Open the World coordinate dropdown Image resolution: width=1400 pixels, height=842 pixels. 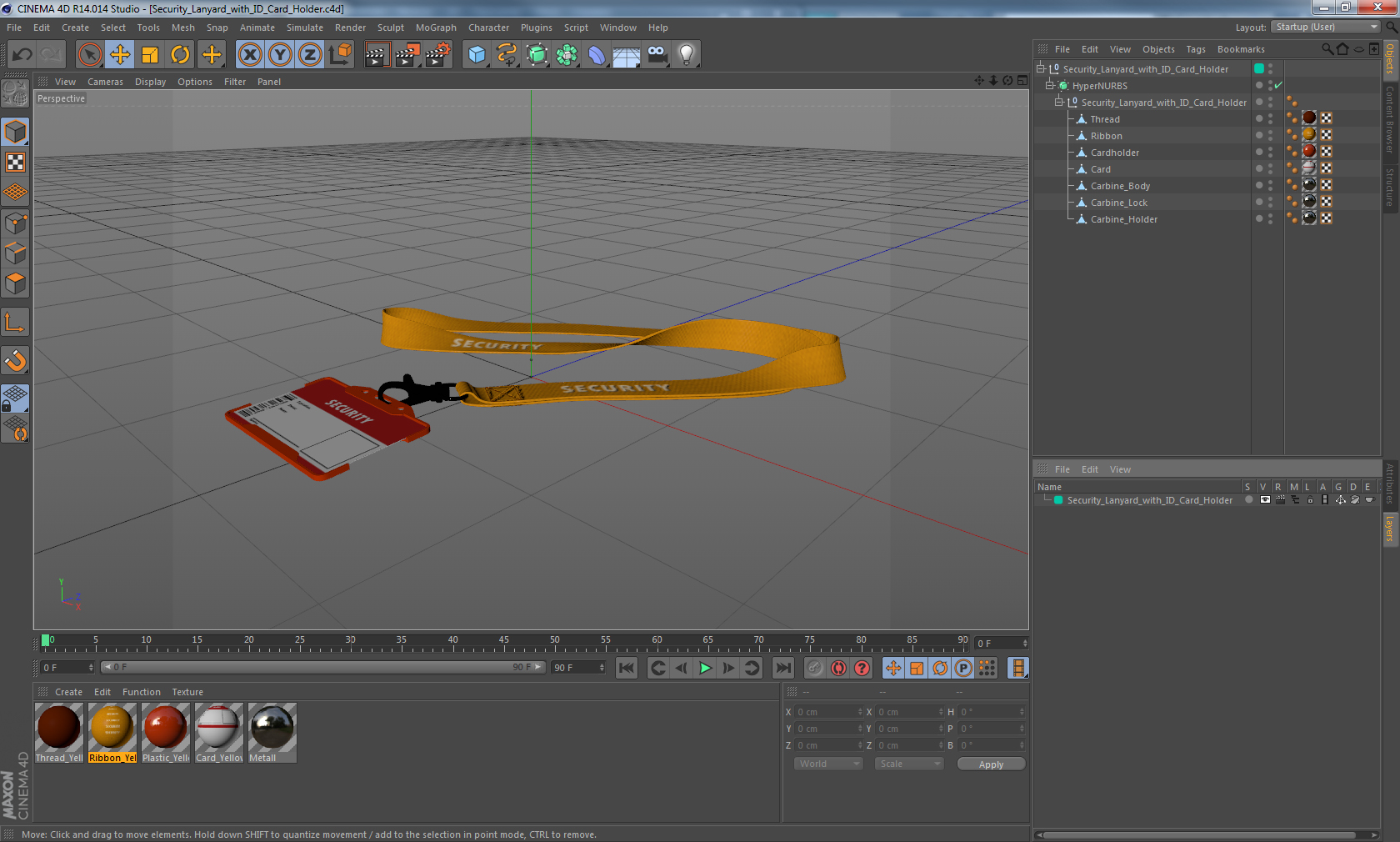pos(828,764)
